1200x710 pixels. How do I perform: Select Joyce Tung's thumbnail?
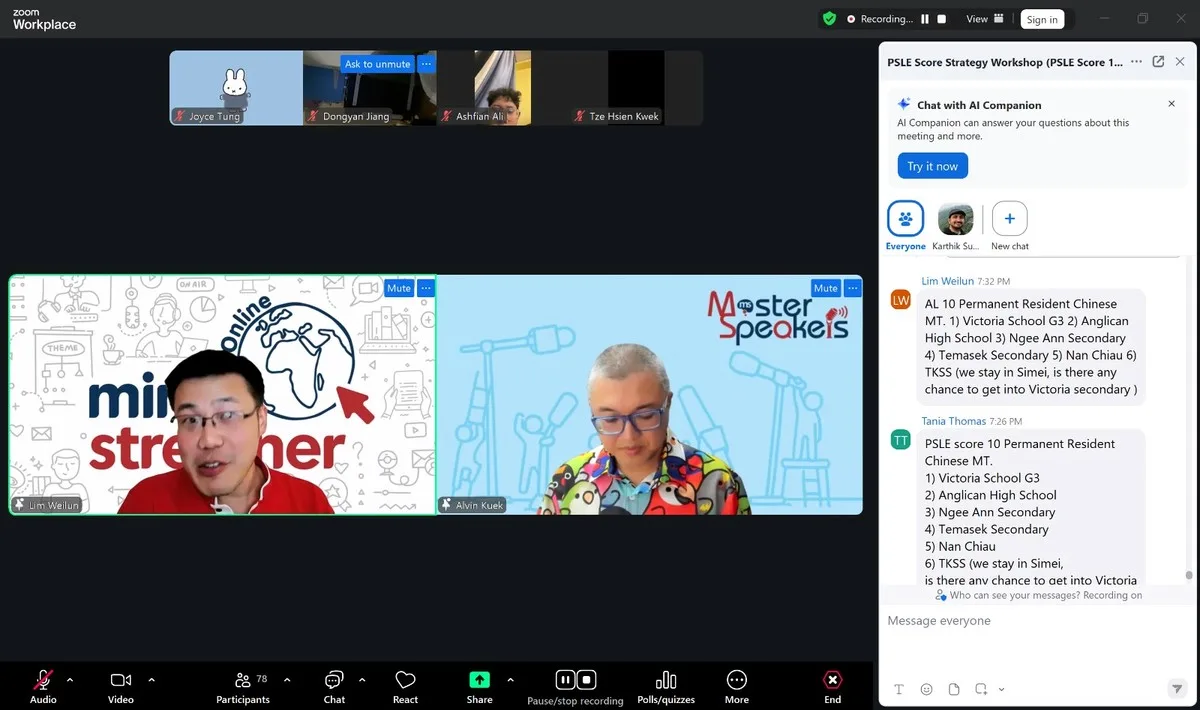pos(236,88)
